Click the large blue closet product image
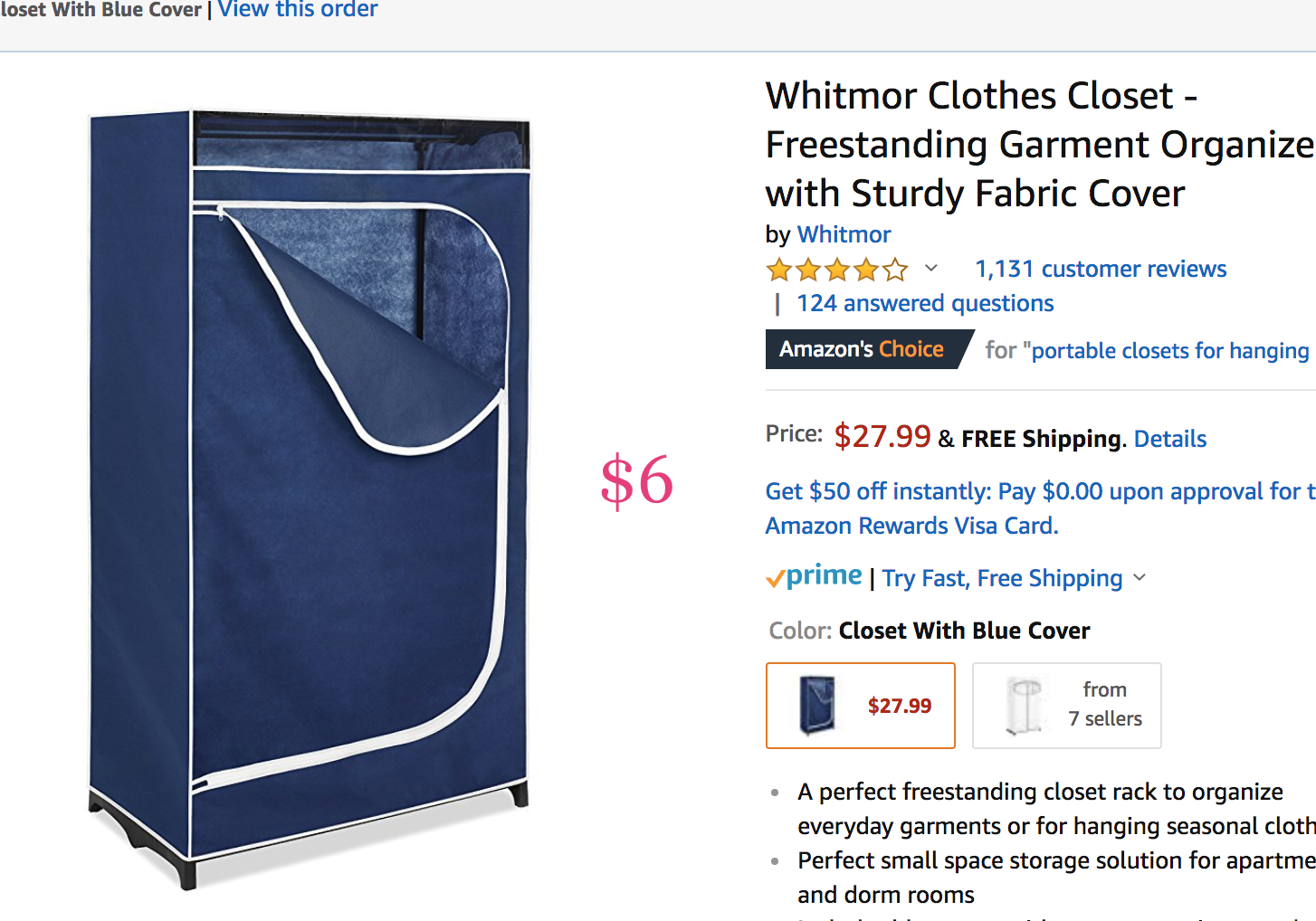This screenshot has height=921, width=1316. 309,496
